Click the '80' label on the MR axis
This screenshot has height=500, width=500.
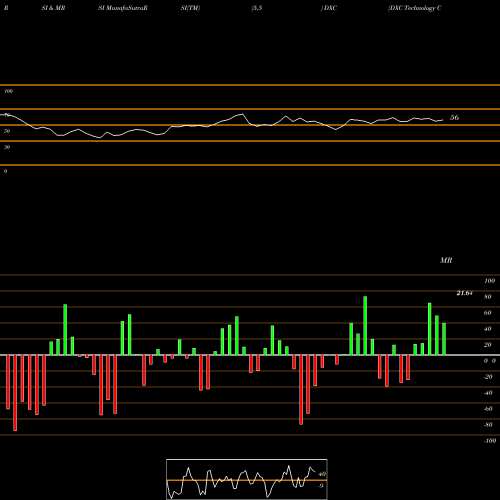pyautogui.click(x=488, y=297)
